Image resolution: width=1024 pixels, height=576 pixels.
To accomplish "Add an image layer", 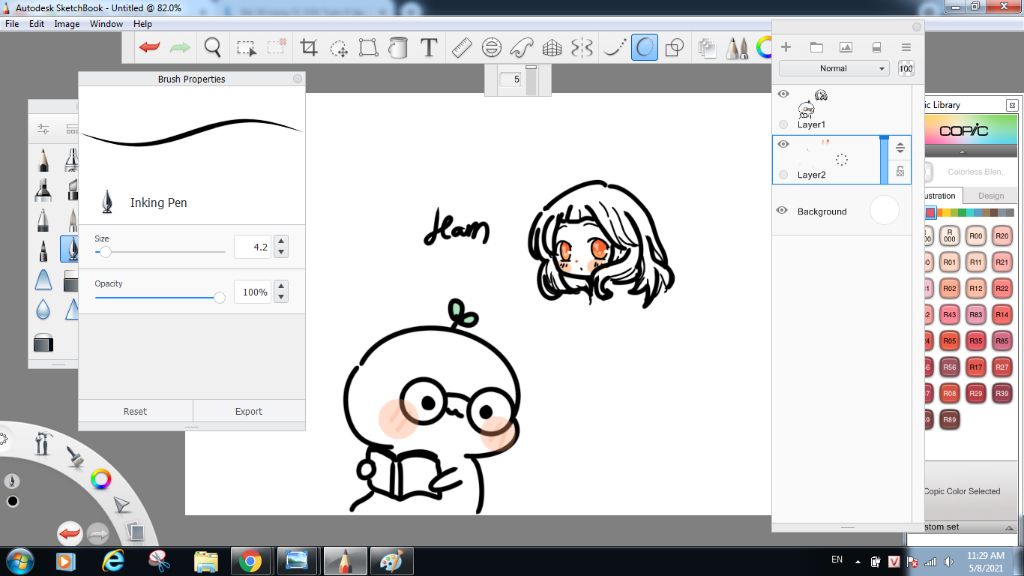I will (x=846, y=47).
